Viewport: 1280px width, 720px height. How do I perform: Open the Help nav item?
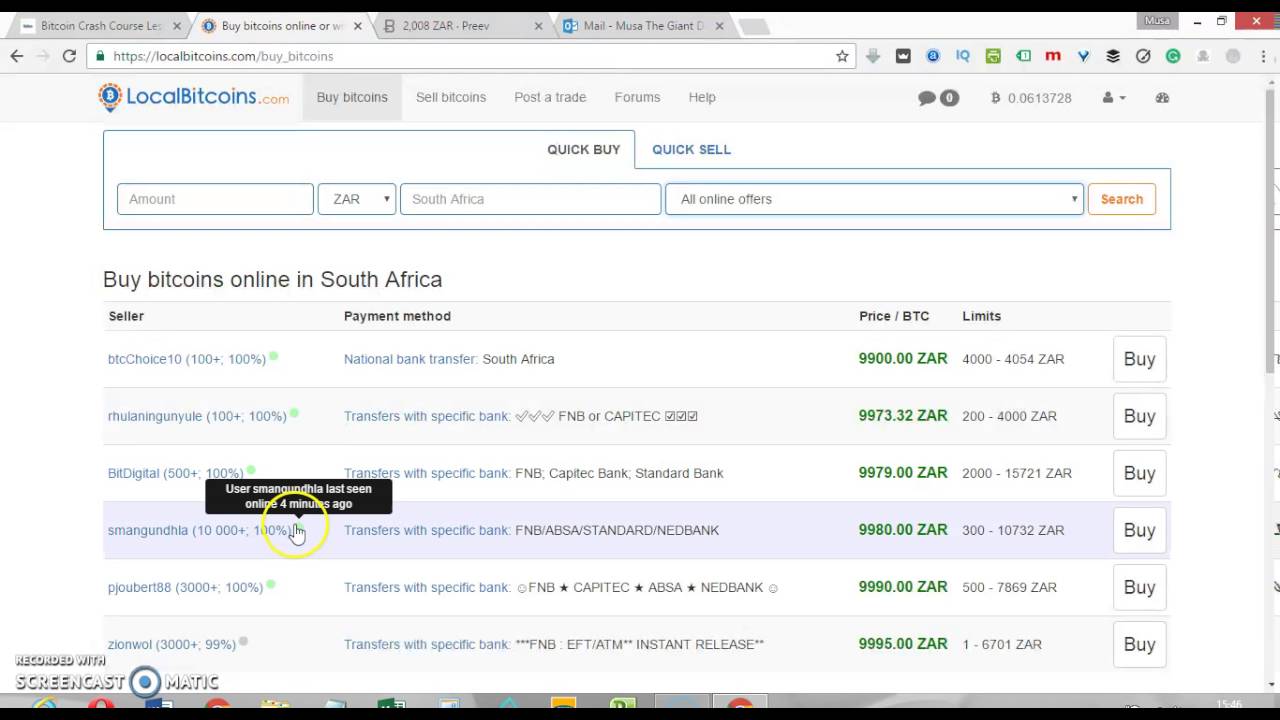coord(702,97)
